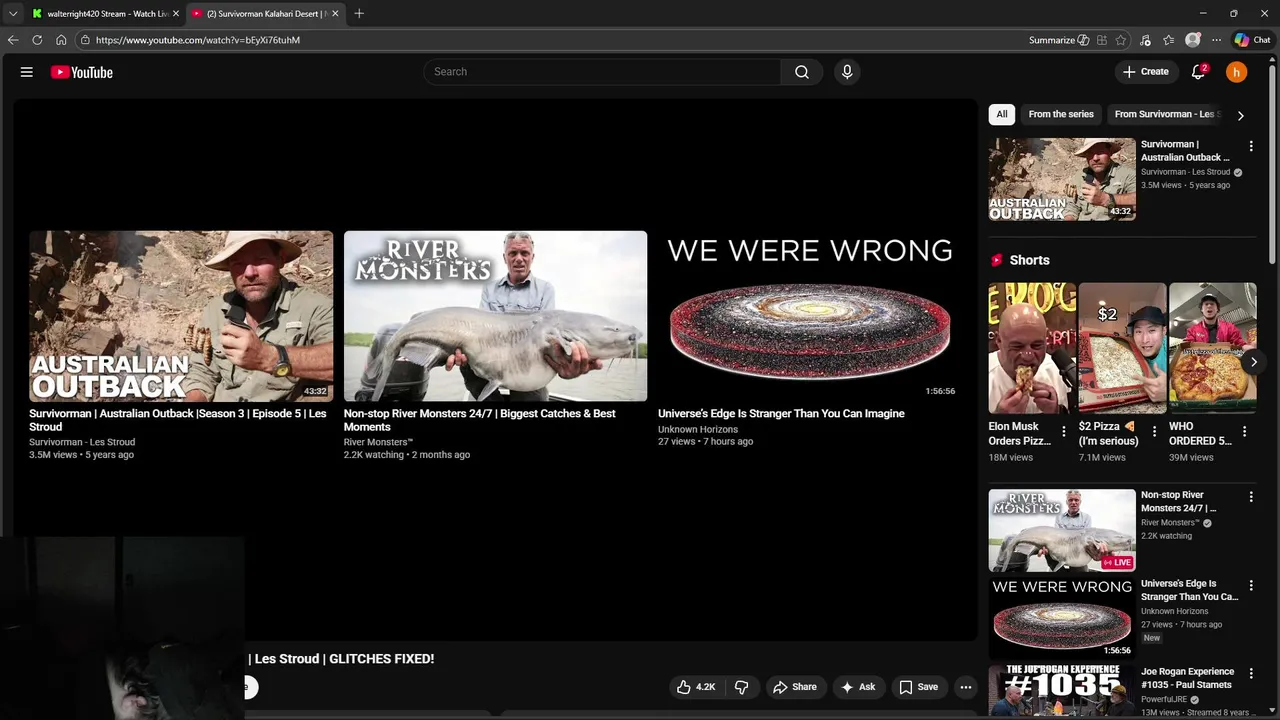Open options for Joe Rogan Experience video

click(x=1250, y=674)
